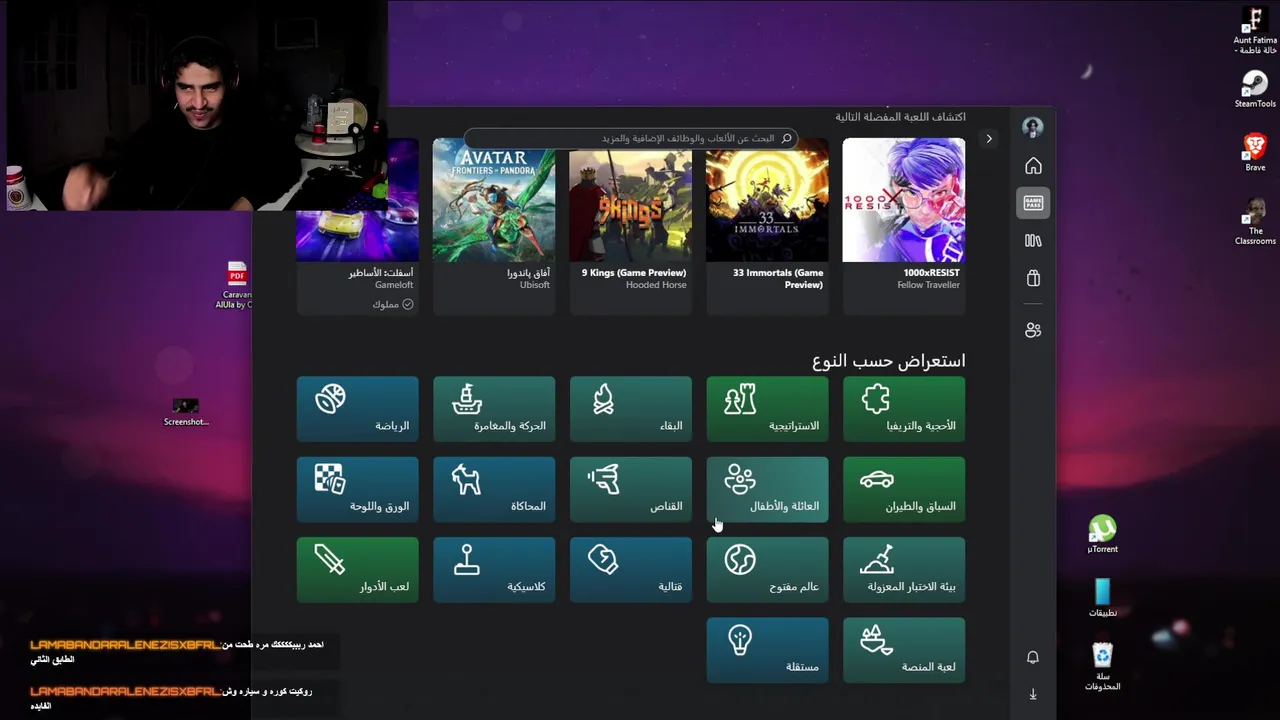
Task: Click the Ubisoft publisher text
Action: tap(535, 285)
